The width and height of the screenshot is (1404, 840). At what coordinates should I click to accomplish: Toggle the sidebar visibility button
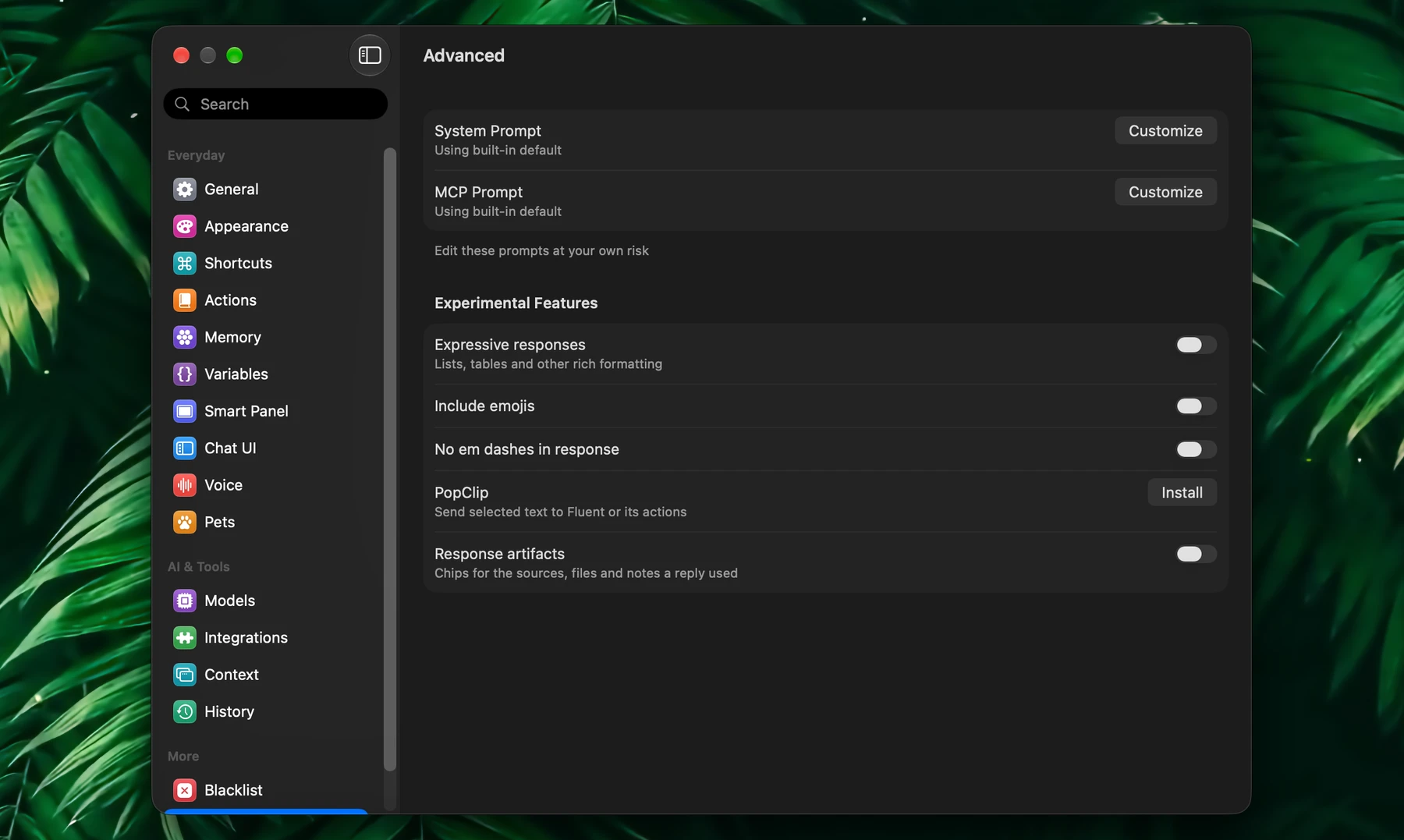click(370, 55)
